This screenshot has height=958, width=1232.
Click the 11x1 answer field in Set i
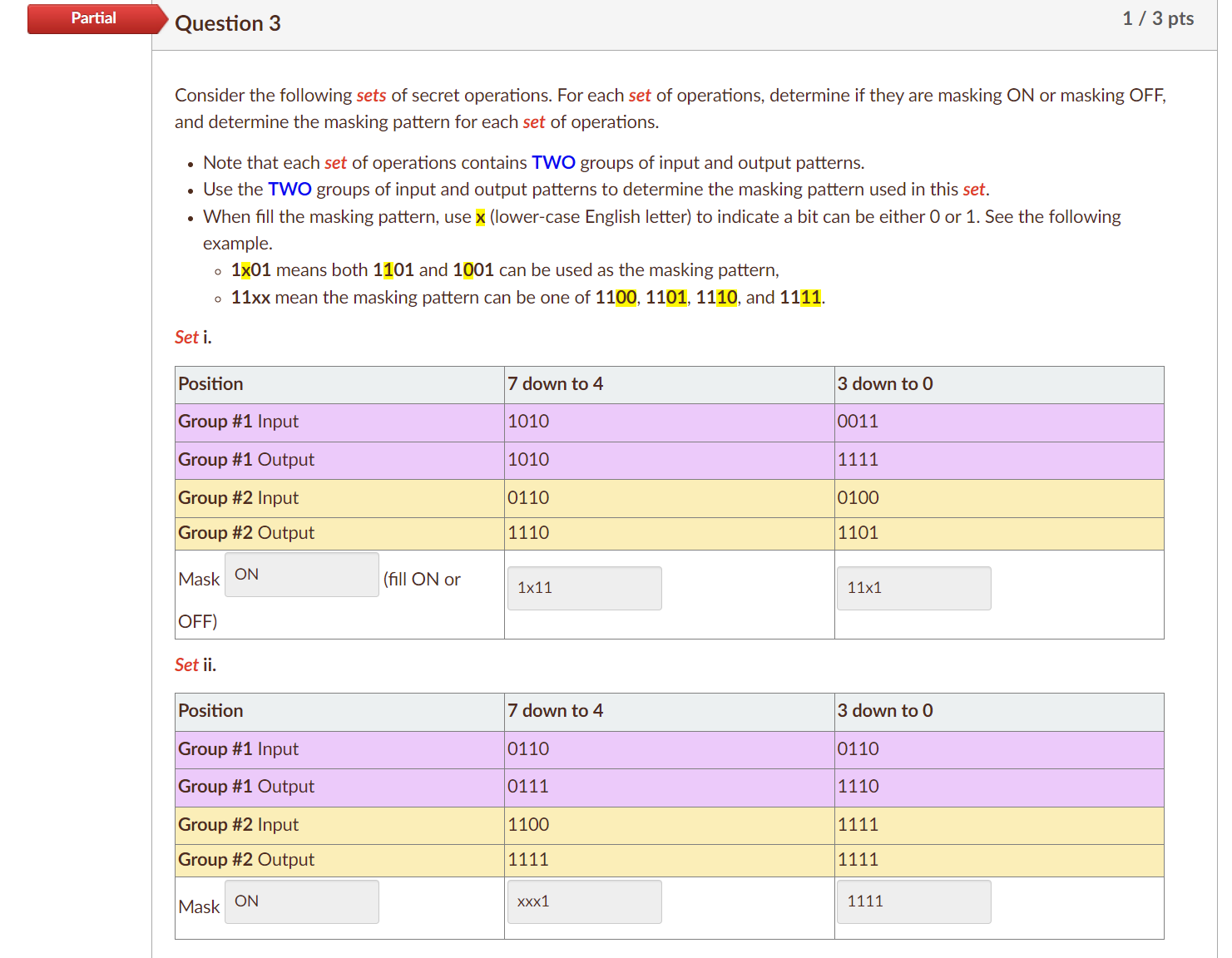[x=913, y=588]
